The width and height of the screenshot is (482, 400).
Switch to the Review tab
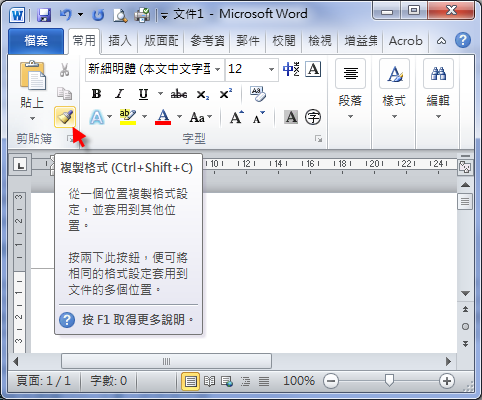coord(284,41)
